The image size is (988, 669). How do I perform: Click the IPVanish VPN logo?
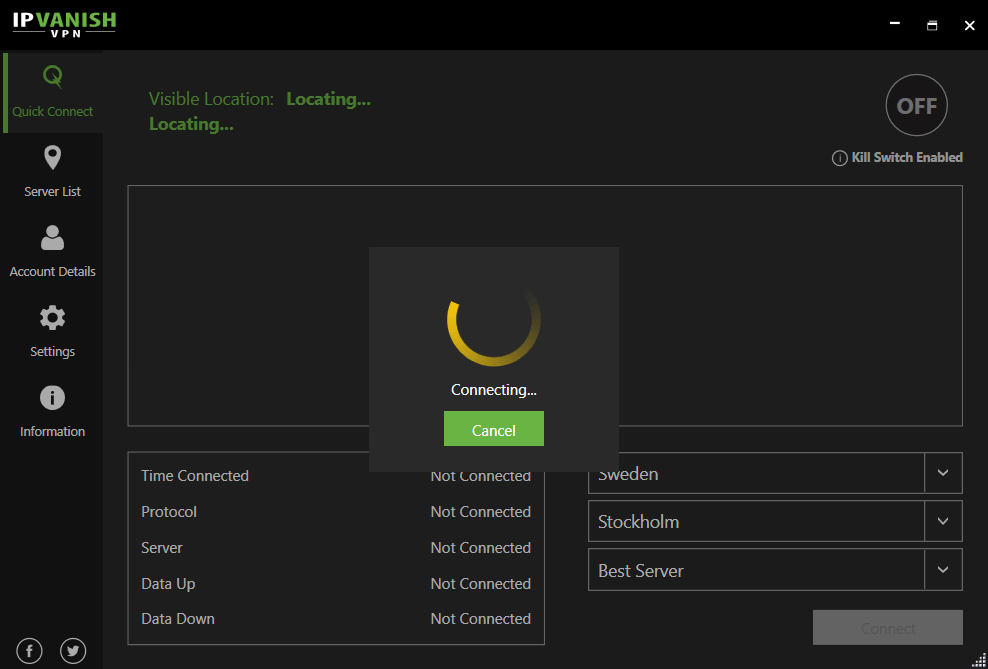tap(64, 25)
